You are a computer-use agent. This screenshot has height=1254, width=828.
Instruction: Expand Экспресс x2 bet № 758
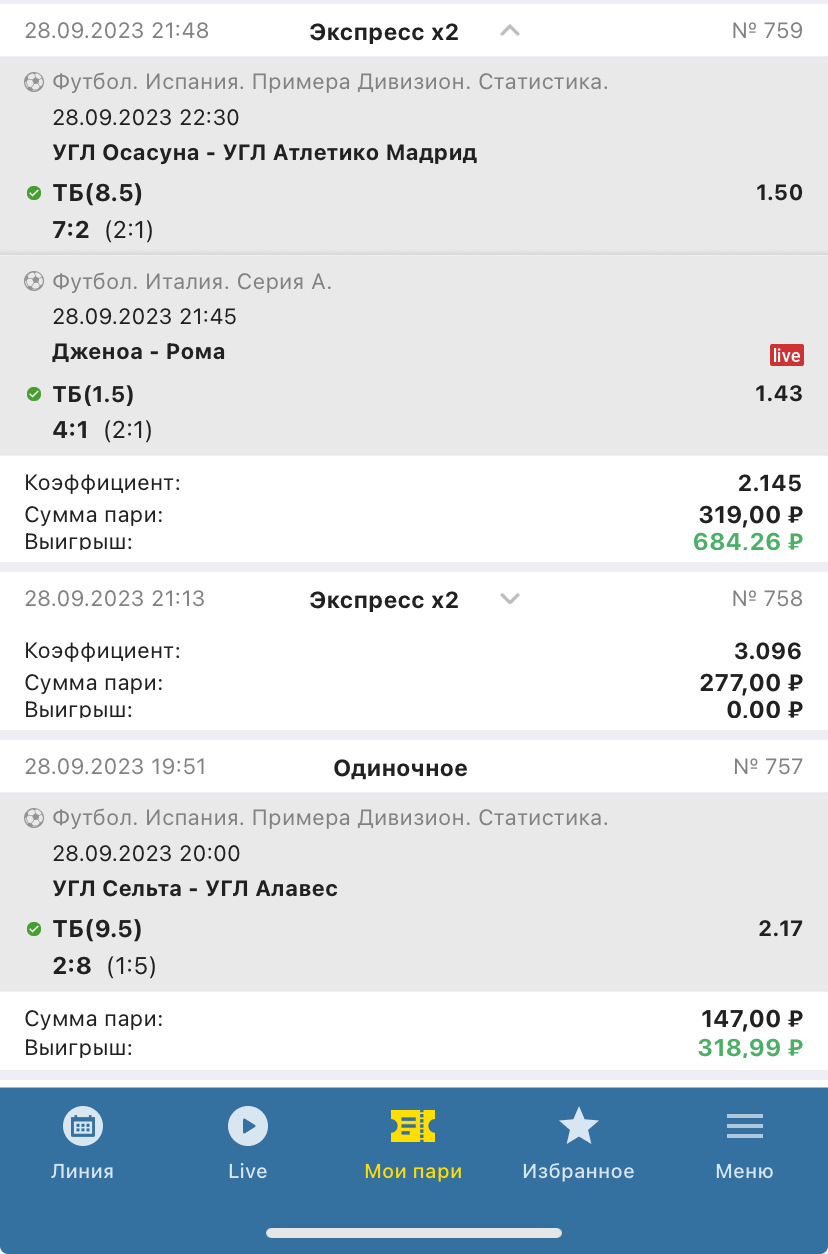click(x=510, y=599)
